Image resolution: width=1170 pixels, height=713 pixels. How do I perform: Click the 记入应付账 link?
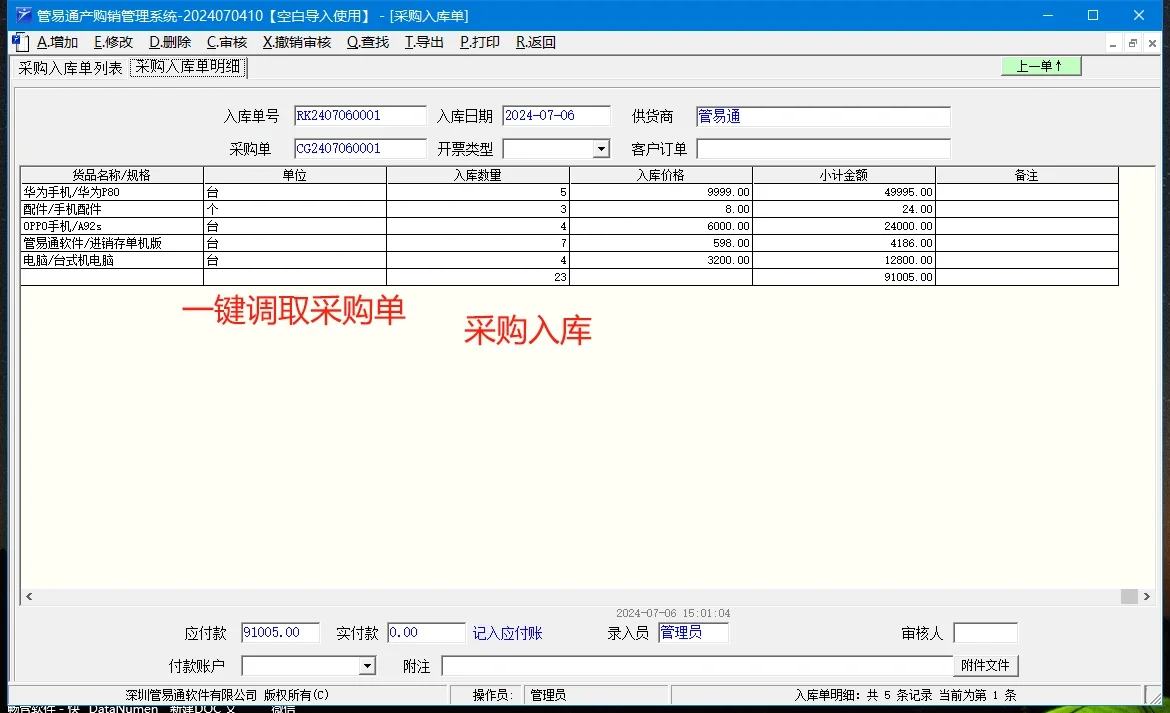pos(507,632)
